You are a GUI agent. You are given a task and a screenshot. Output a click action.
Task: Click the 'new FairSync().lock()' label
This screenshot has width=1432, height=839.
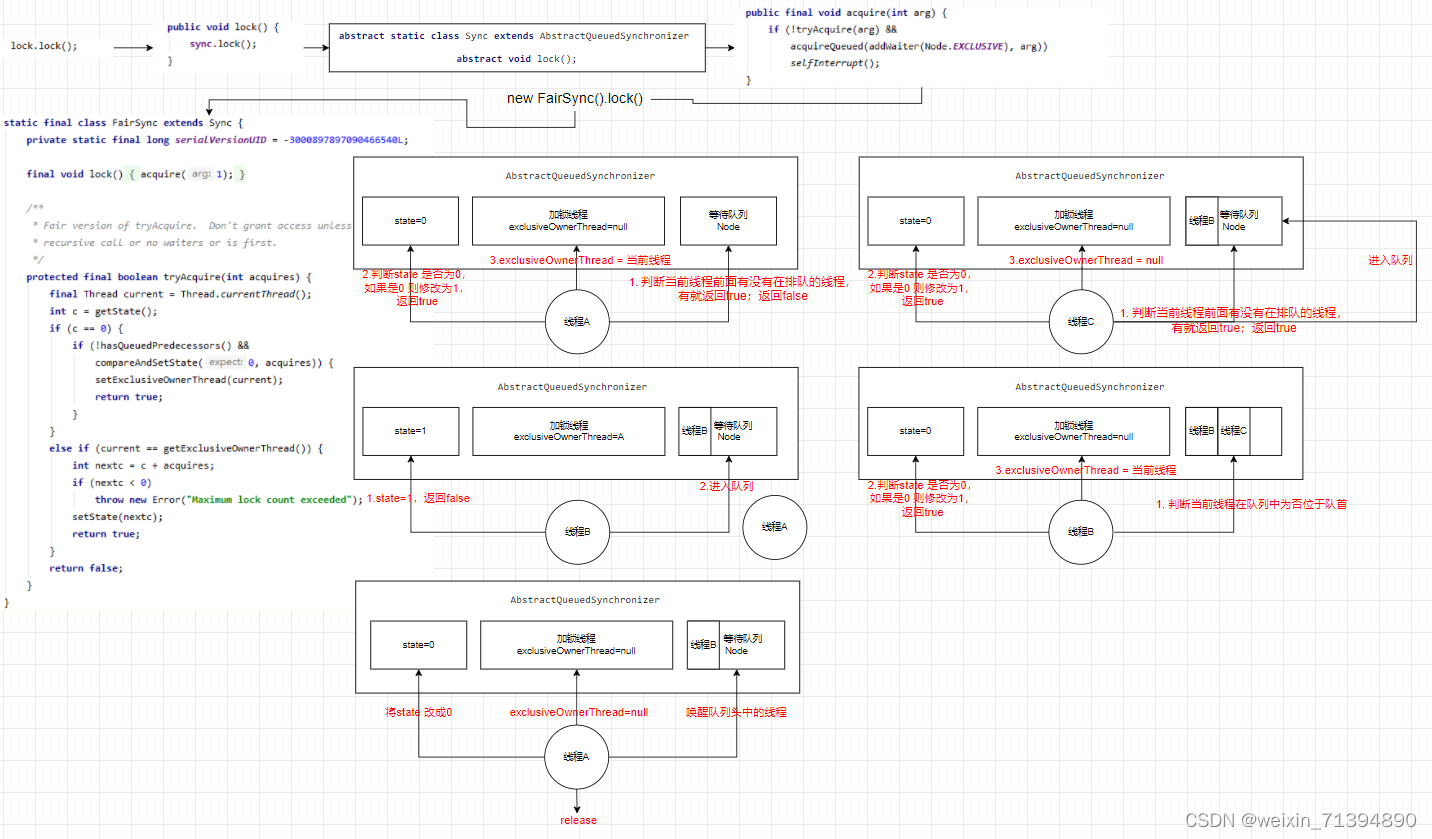[575, 99]
